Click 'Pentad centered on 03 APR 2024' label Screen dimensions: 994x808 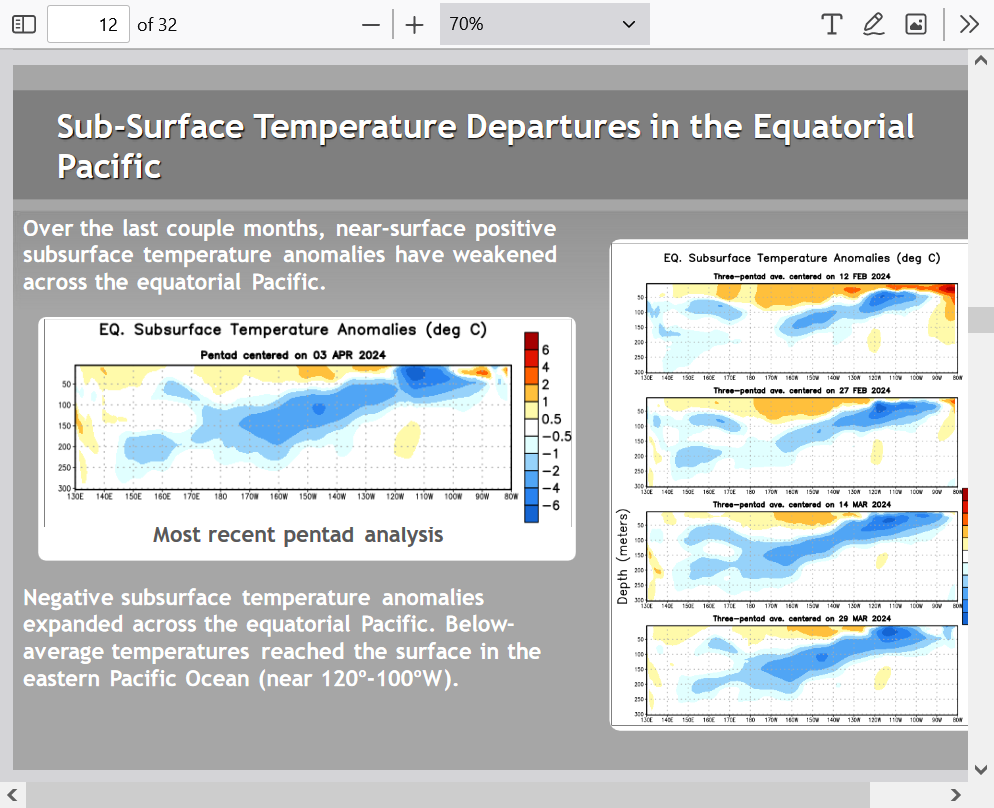click(293, 355)
